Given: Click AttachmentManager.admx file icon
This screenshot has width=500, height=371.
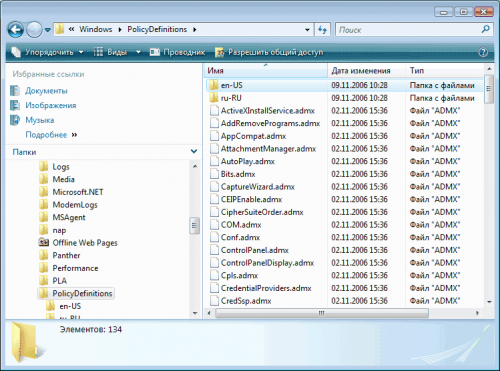Looking at the screenshot, I should [214, 148].
